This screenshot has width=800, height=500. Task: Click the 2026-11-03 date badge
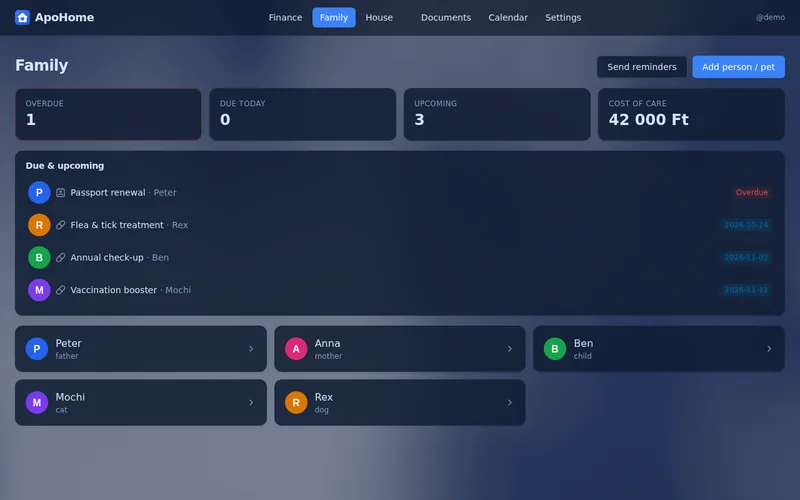tap(746, 258)
